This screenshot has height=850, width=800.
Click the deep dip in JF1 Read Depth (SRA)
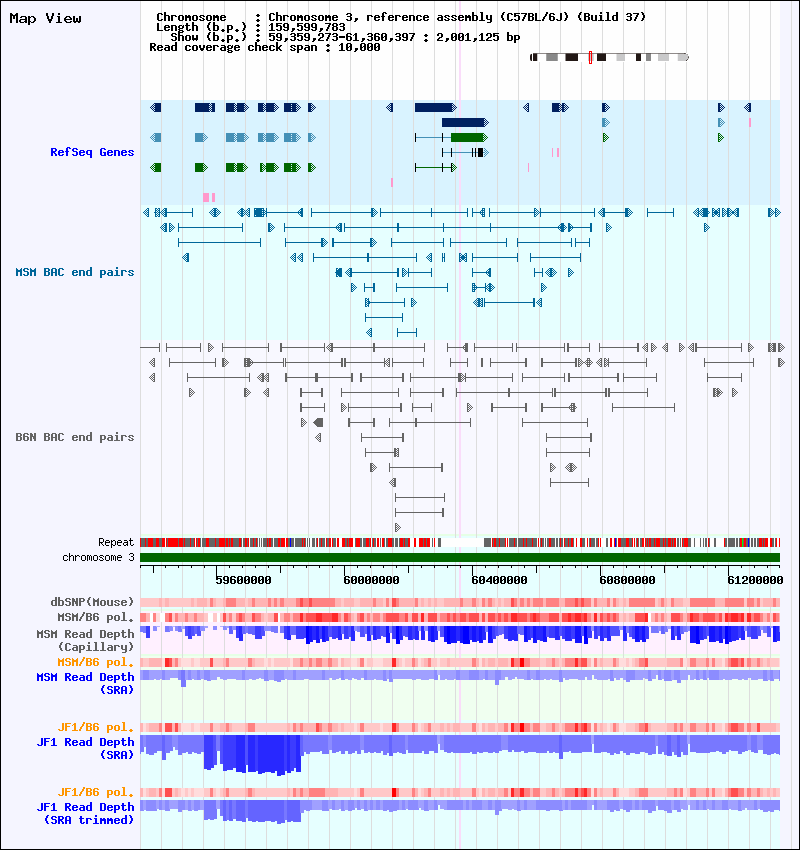253,754
